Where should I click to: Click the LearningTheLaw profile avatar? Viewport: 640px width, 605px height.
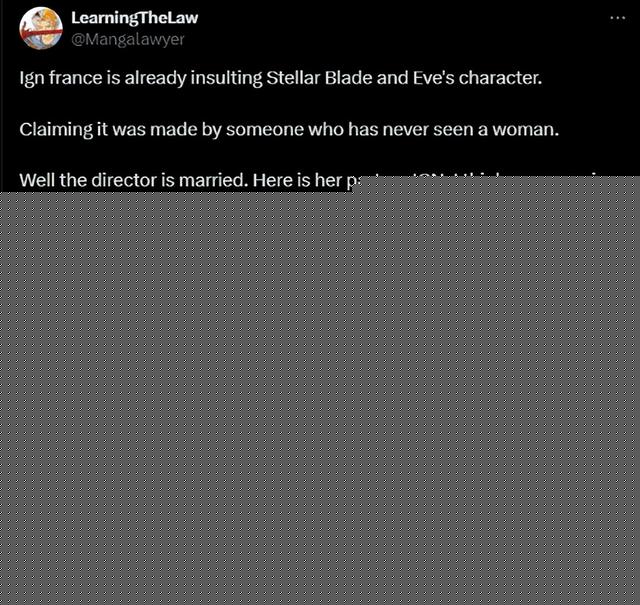41,28
